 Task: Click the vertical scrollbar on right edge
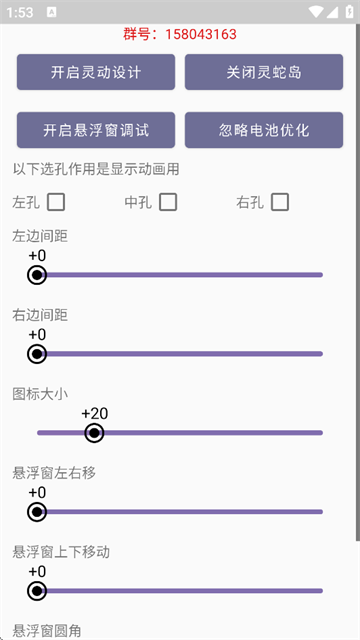[358, 282]
